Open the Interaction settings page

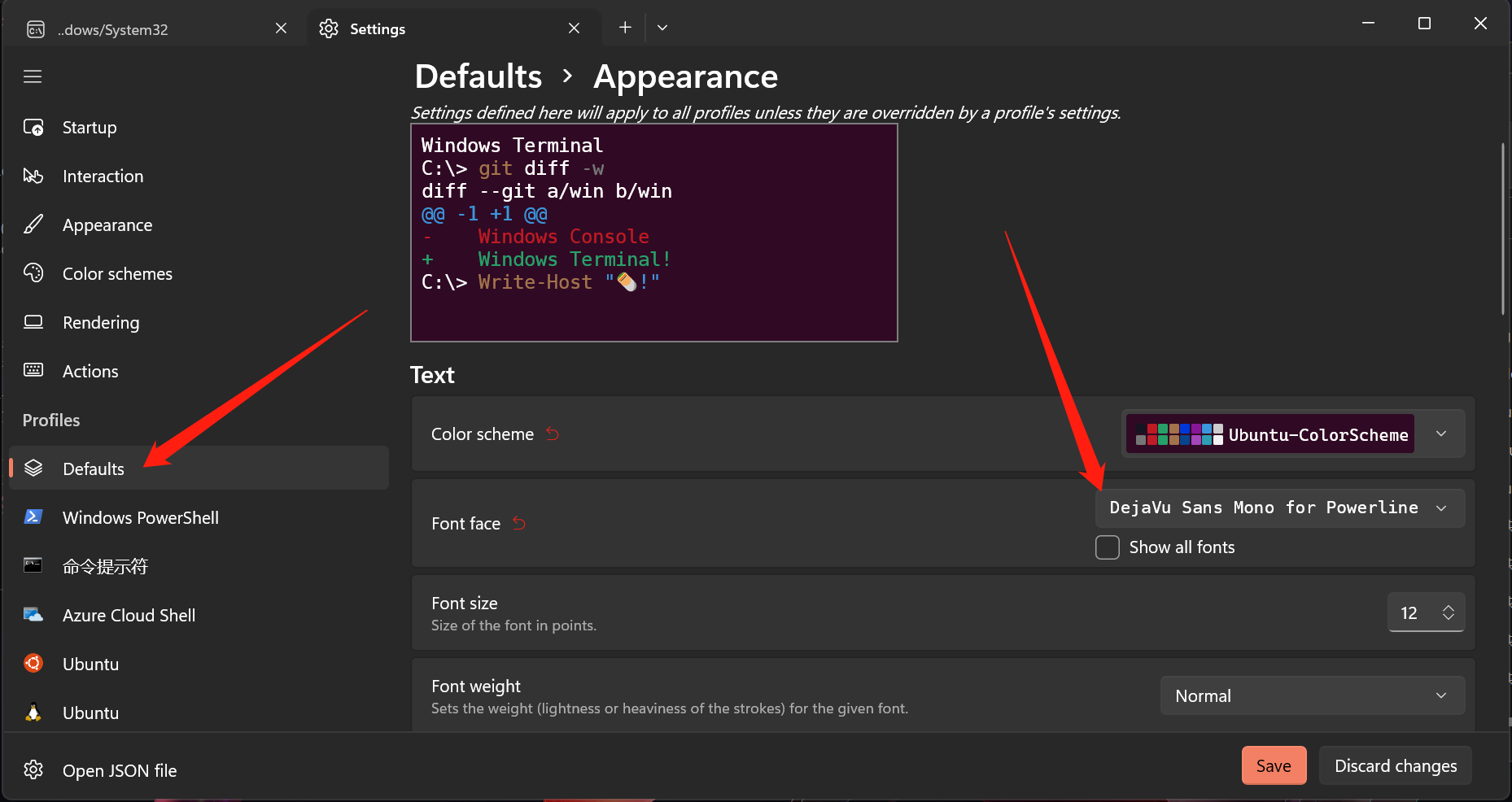point(33,176)
